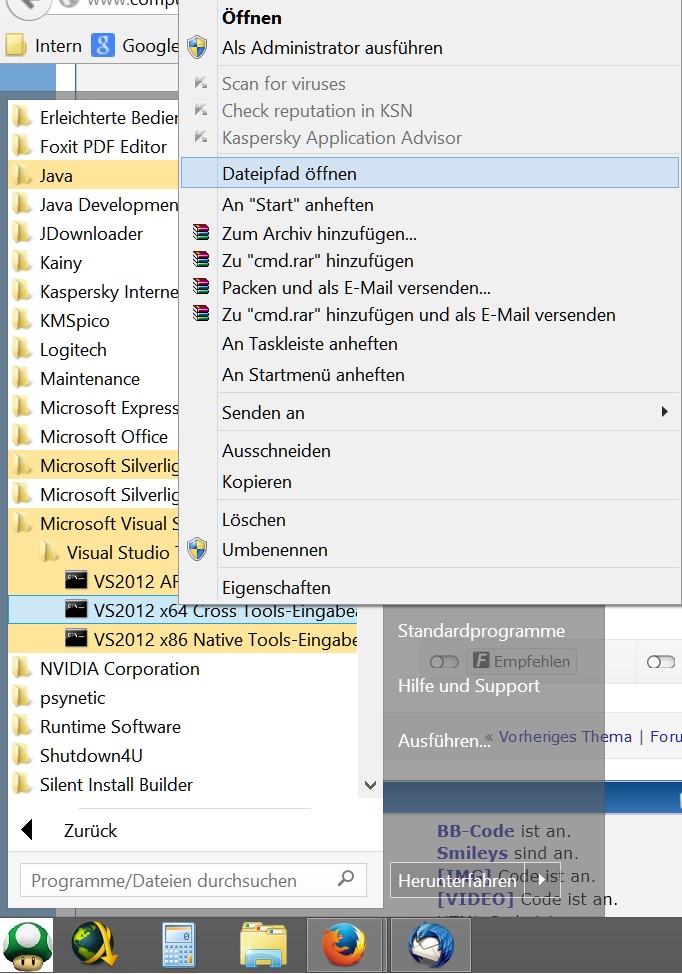Click the search magnifier icon

click(346, 878)
